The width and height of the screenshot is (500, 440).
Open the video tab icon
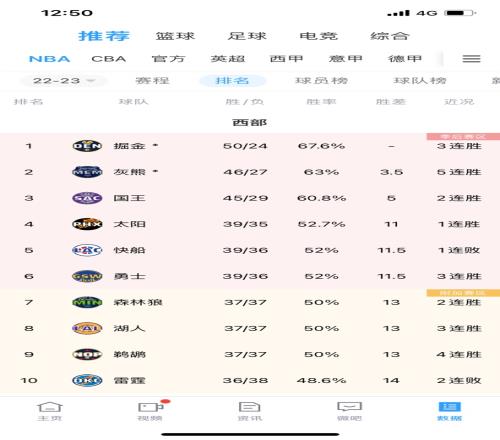150,407
